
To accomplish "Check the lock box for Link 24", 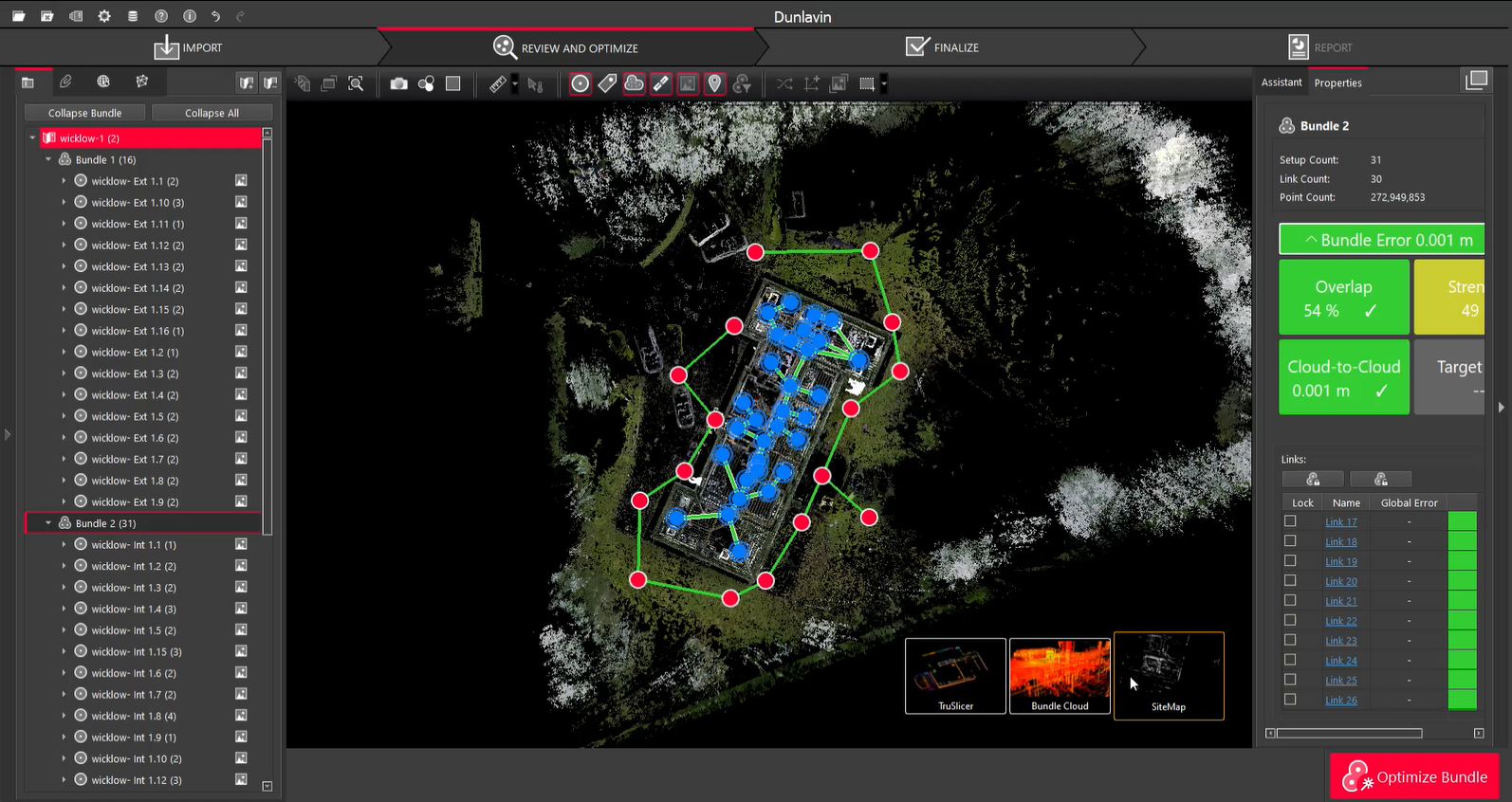I will click(1290, 660).
